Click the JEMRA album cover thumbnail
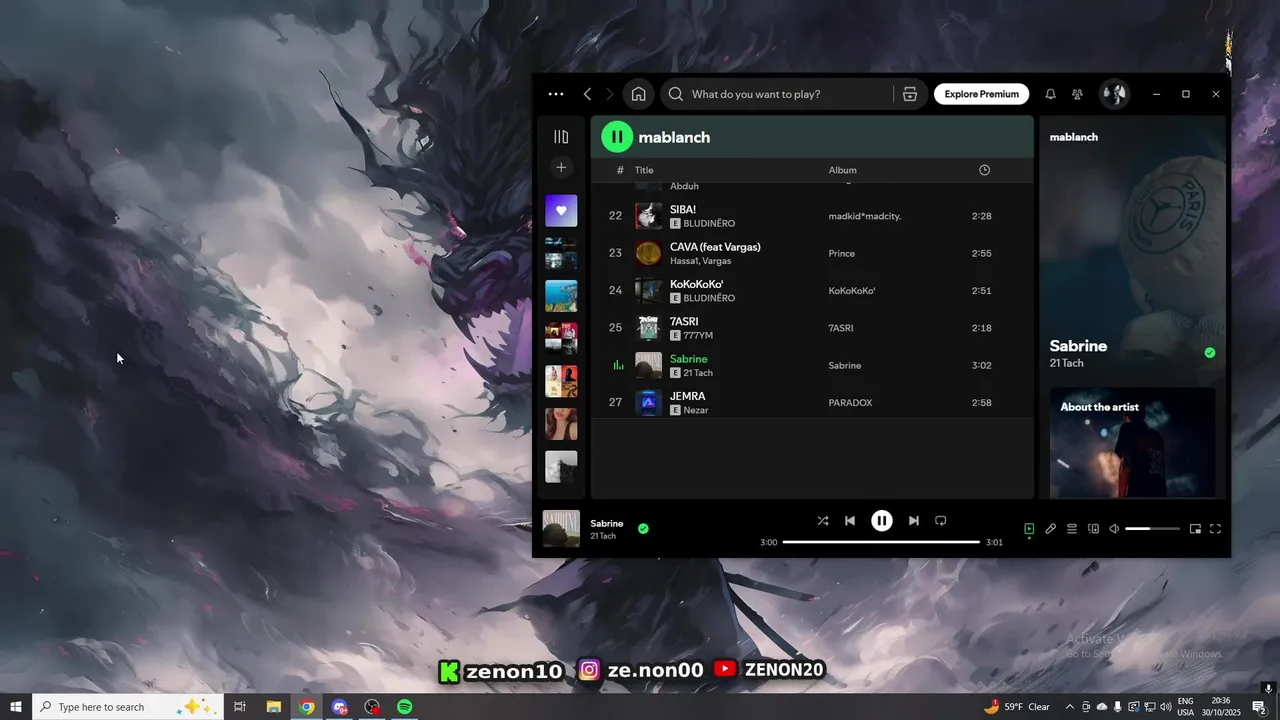The image size is (1280, 720). tap(648, 403)
